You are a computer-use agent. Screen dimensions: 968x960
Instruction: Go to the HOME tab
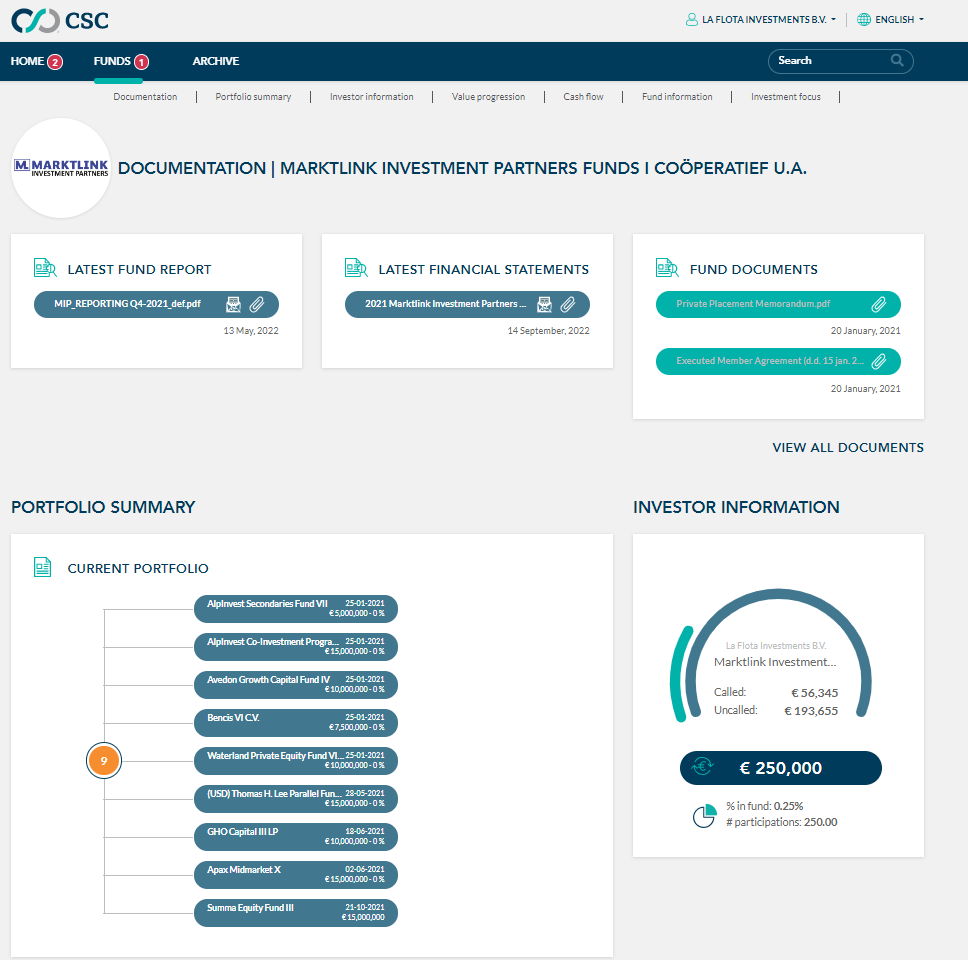click(x=27, y=61)
